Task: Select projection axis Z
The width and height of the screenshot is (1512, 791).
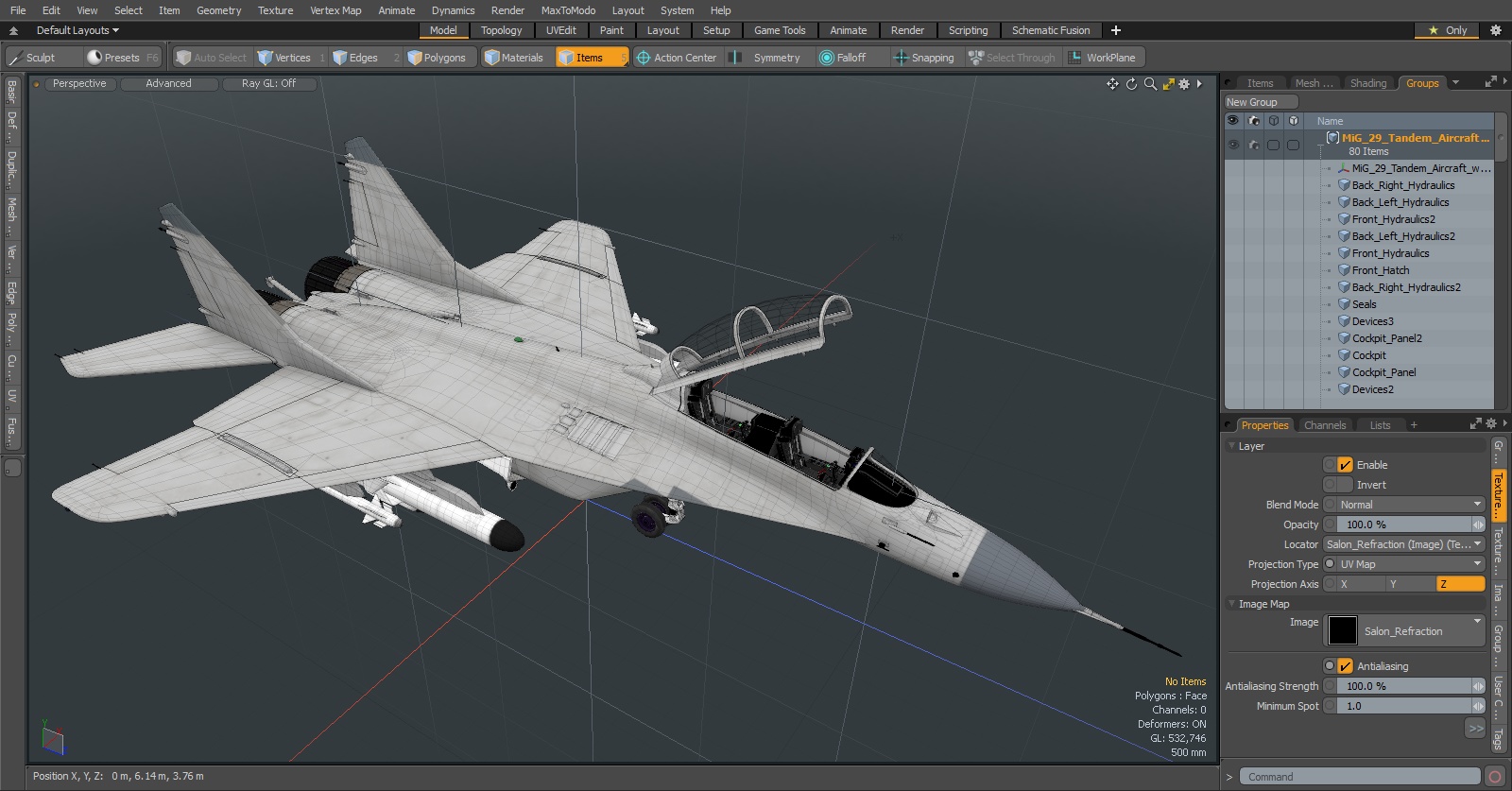Action: pyautogui.click(x=1460, y=584)
